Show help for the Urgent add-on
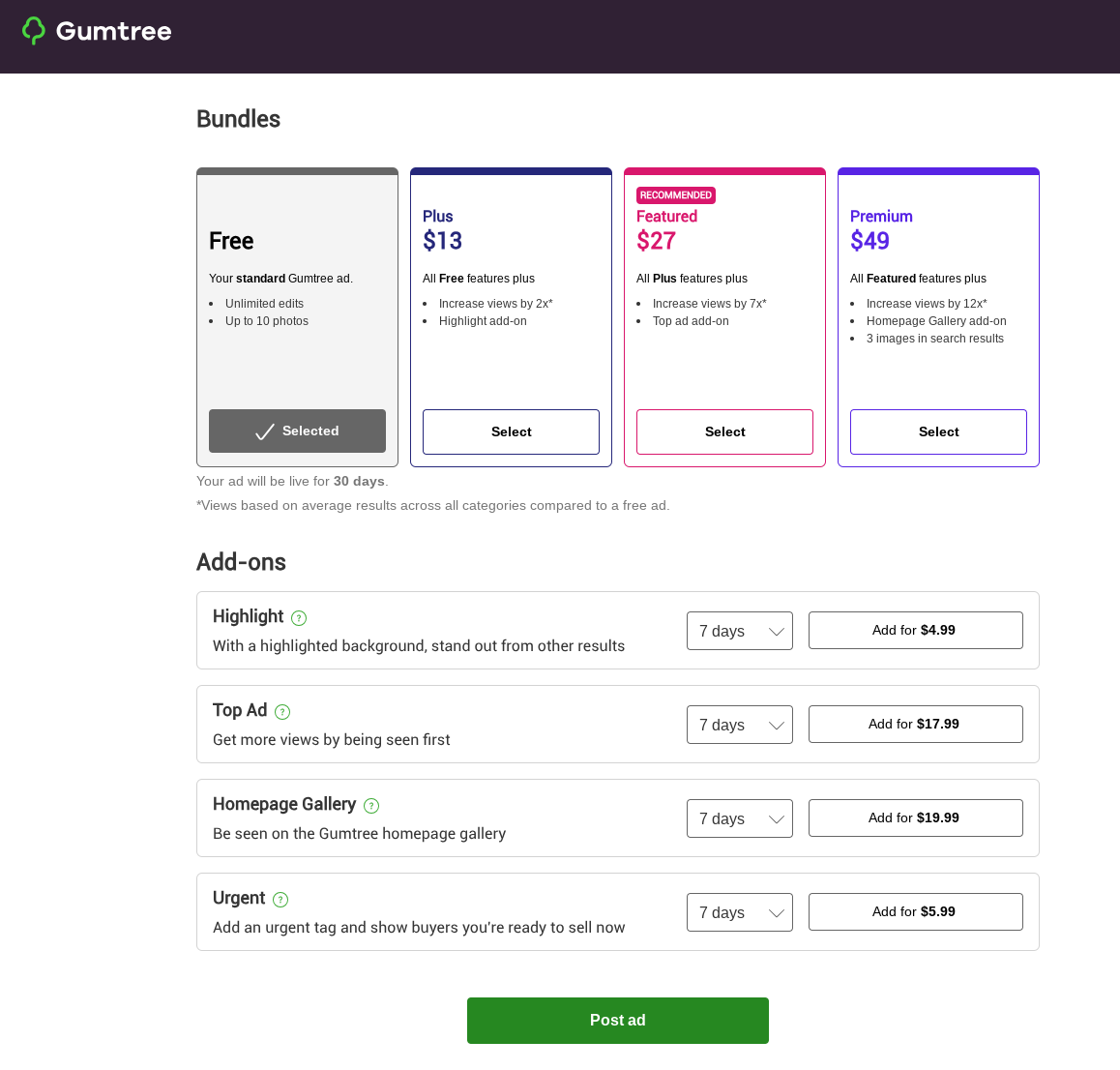The image size is (1120, 1070). click(280, 900)
